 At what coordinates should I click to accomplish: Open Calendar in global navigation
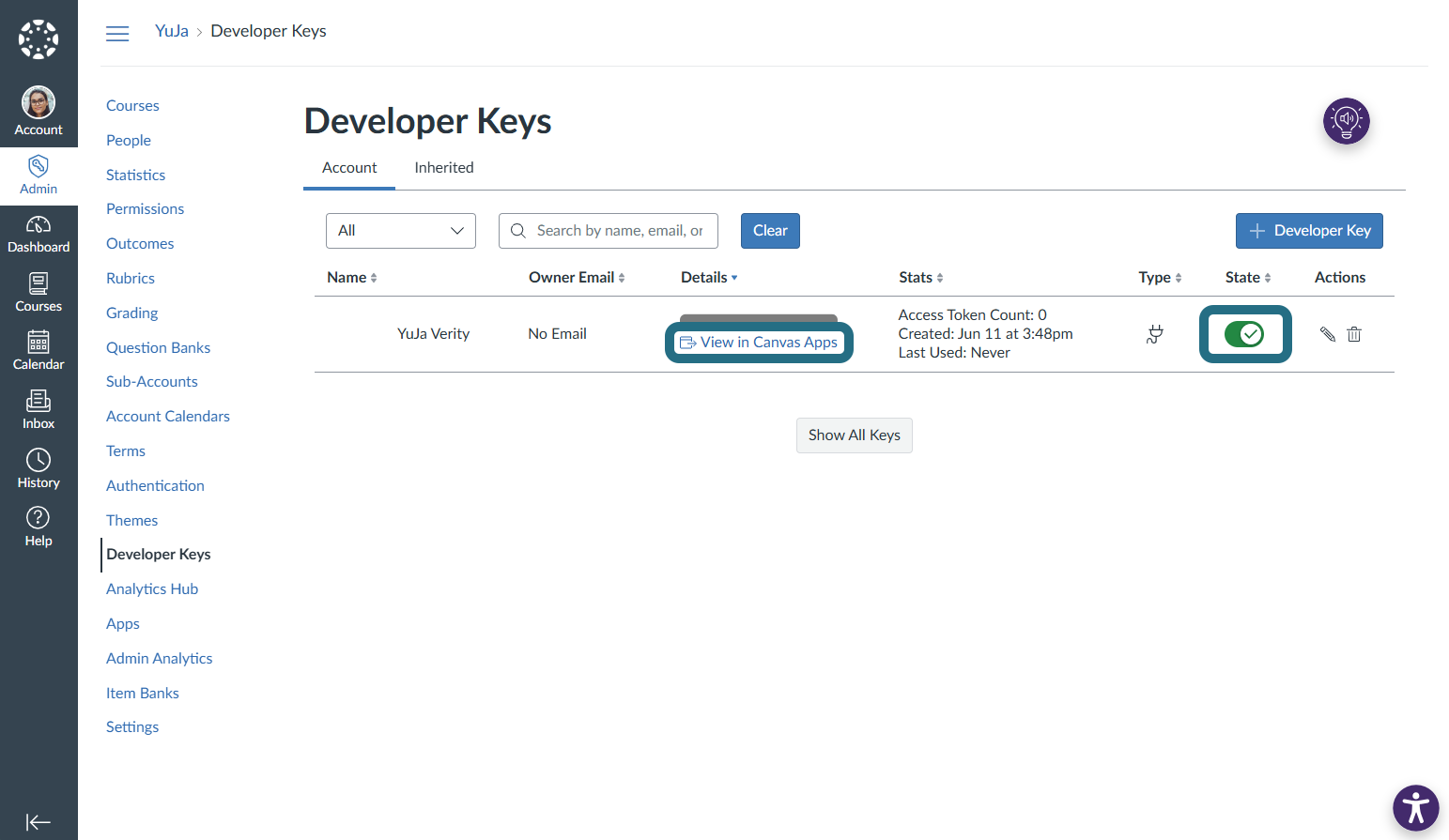(x=39, y=352)
